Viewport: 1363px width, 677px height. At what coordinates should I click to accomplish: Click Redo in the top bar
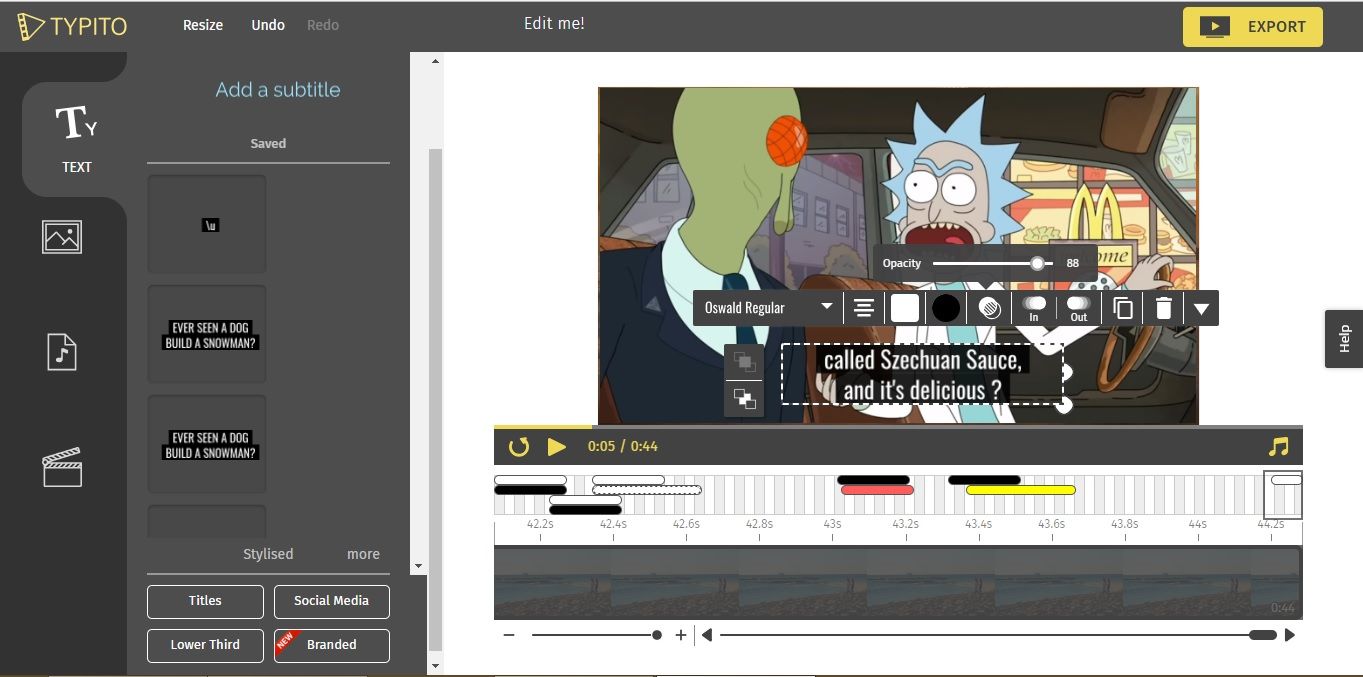323,25
